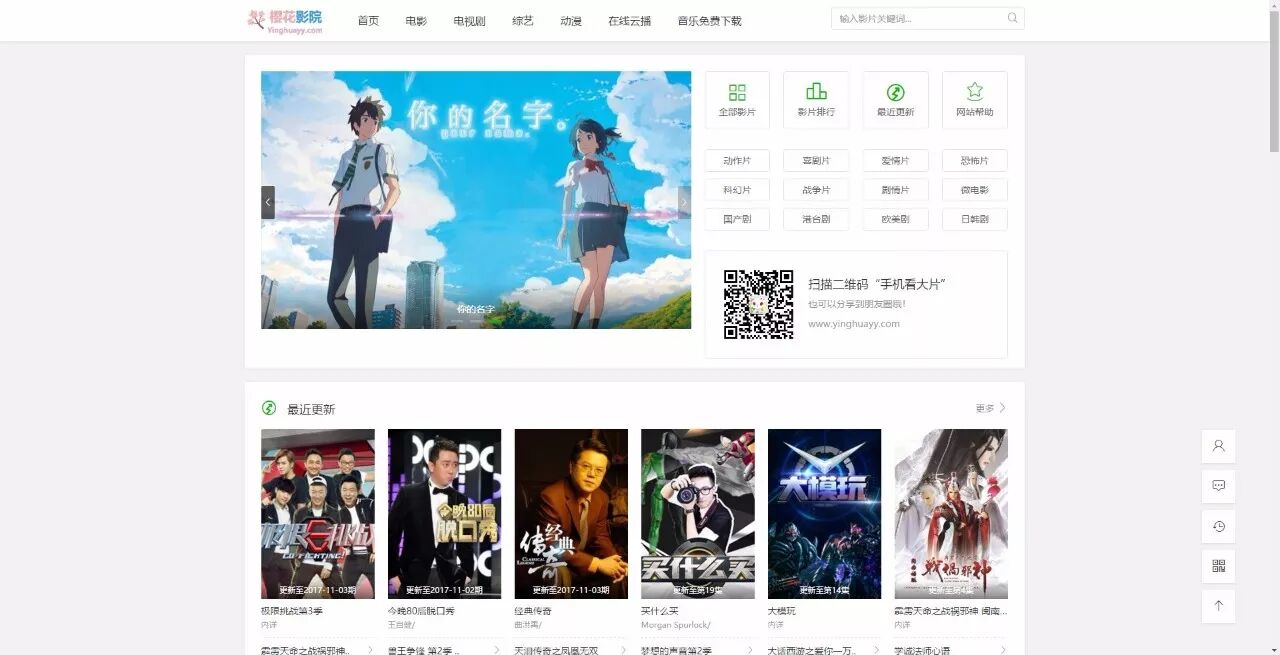Click the user profile icon in side toolbar
1280x655 pixels.
(1218, 446)
